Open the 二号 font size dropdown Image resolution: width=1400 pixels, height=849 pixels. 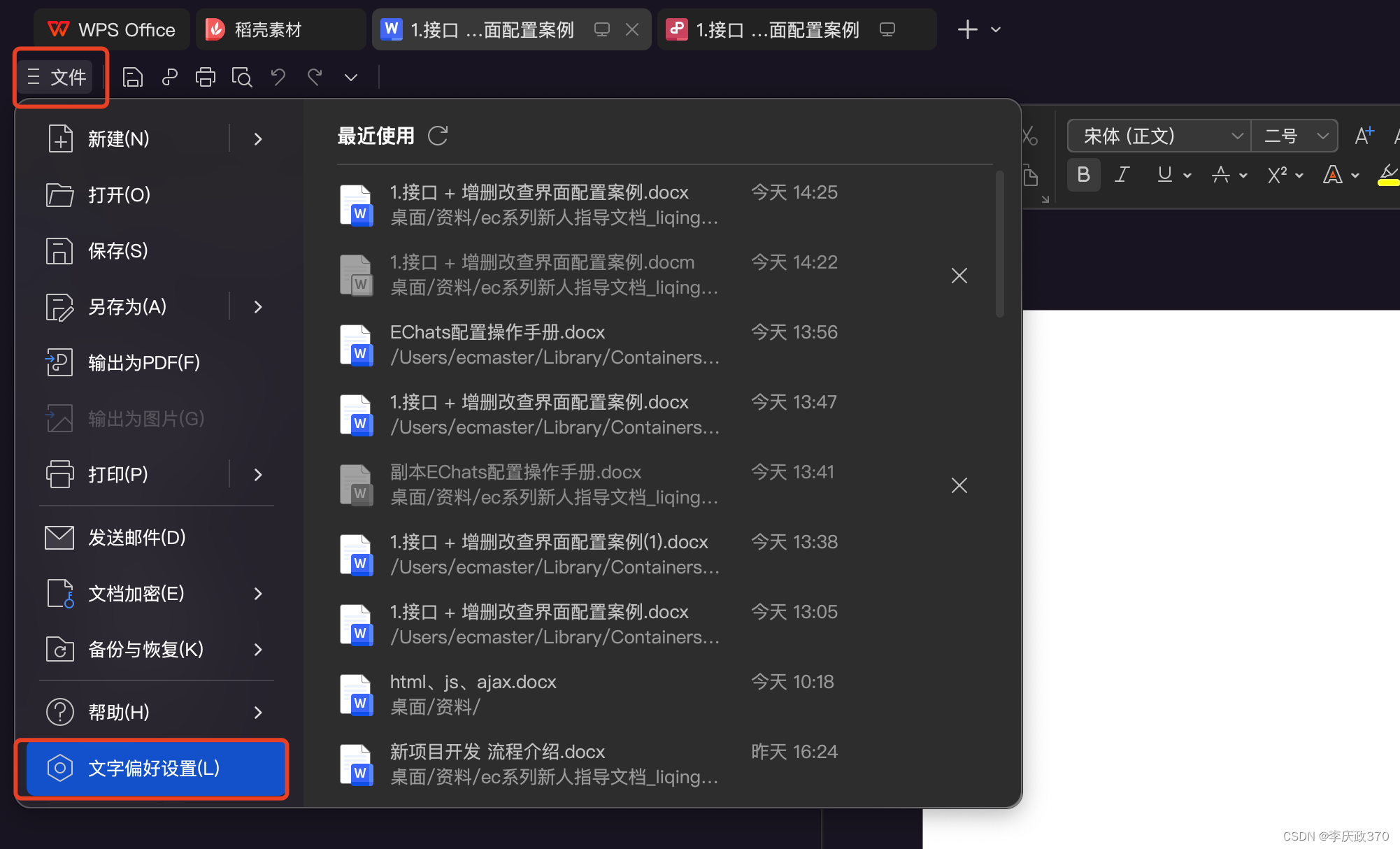pos(1322,136)
